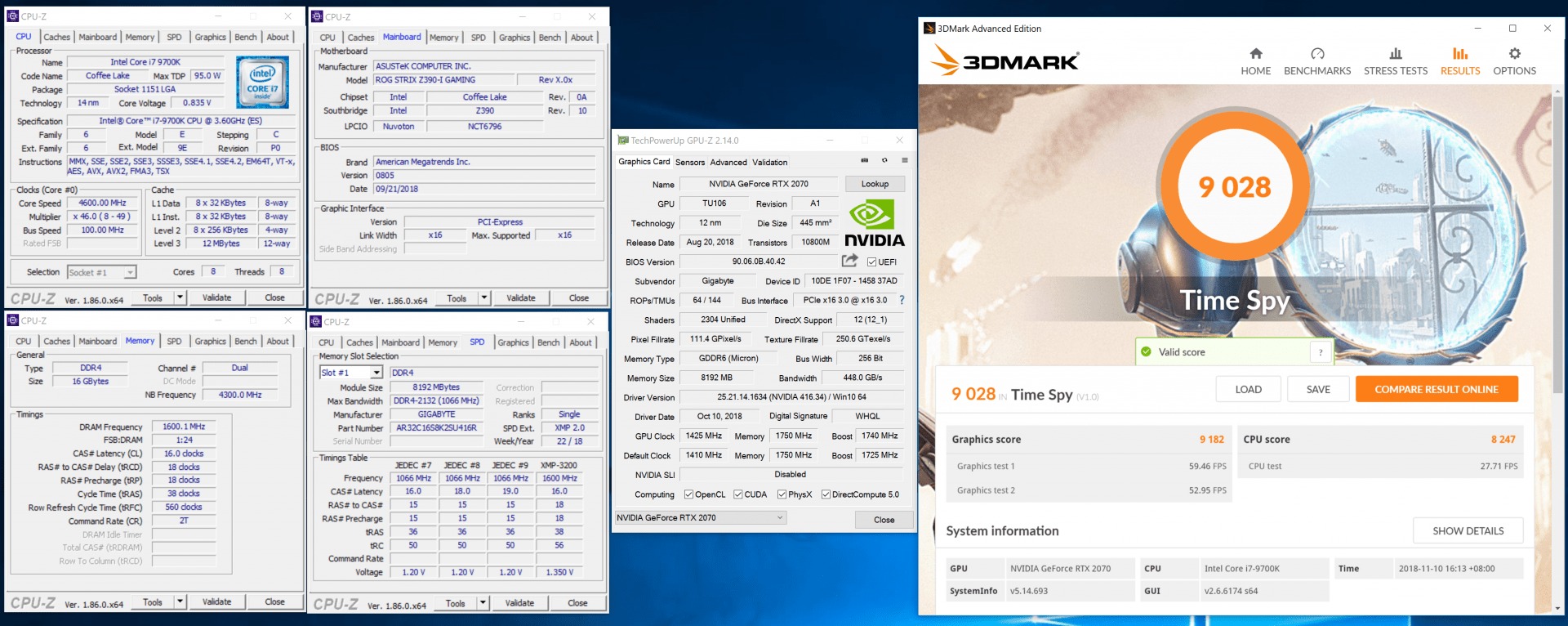Image resolution: width=1568 pixels, height=626 pixels.
Task: Click Compare Result Online button
Action: [1436, 390]
